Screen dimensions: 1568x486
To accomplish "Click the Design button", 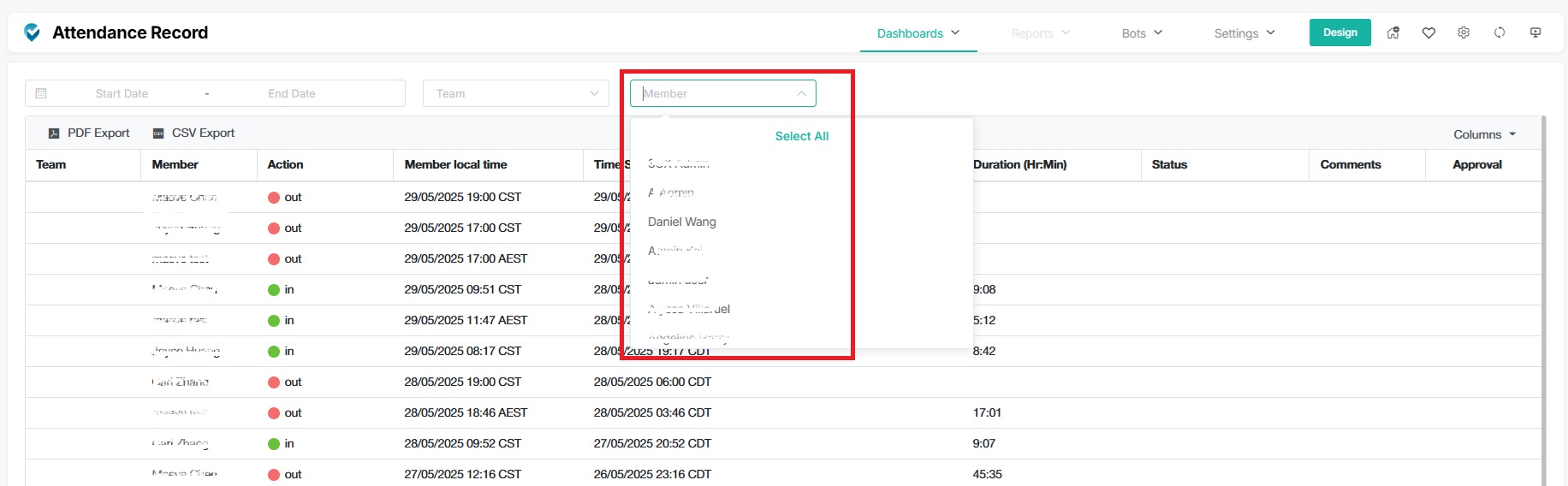I will point(1339,33).
